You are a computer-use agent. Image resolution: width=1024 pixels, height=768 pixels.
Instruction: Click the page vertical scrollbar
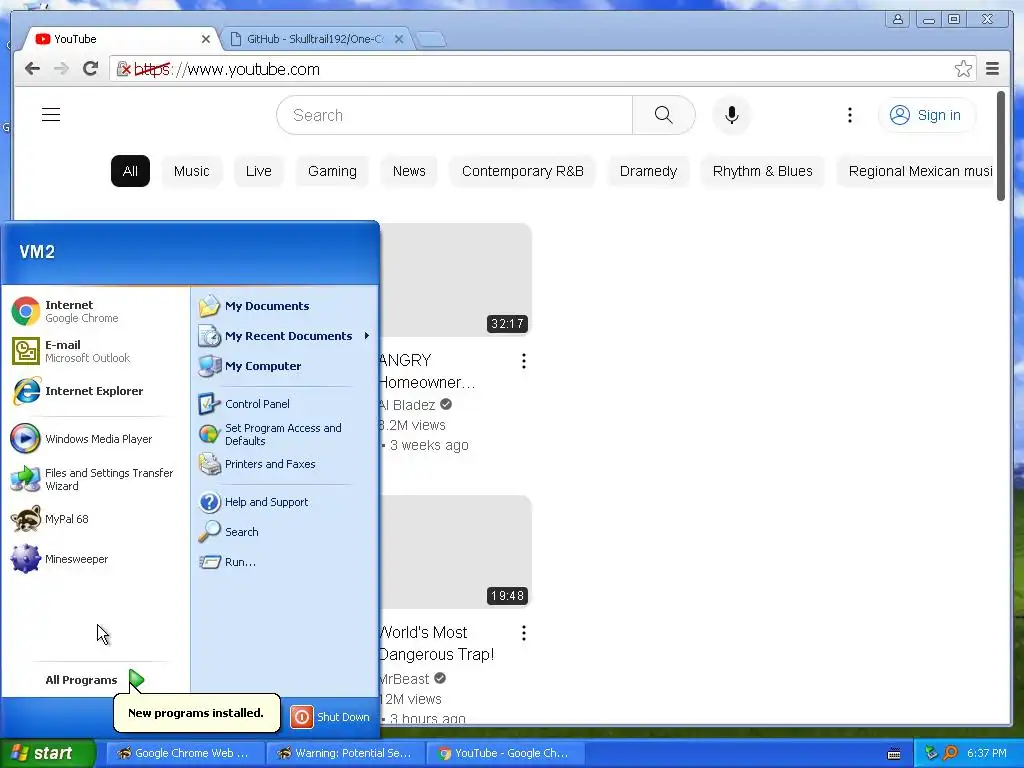pos(1001,146)
